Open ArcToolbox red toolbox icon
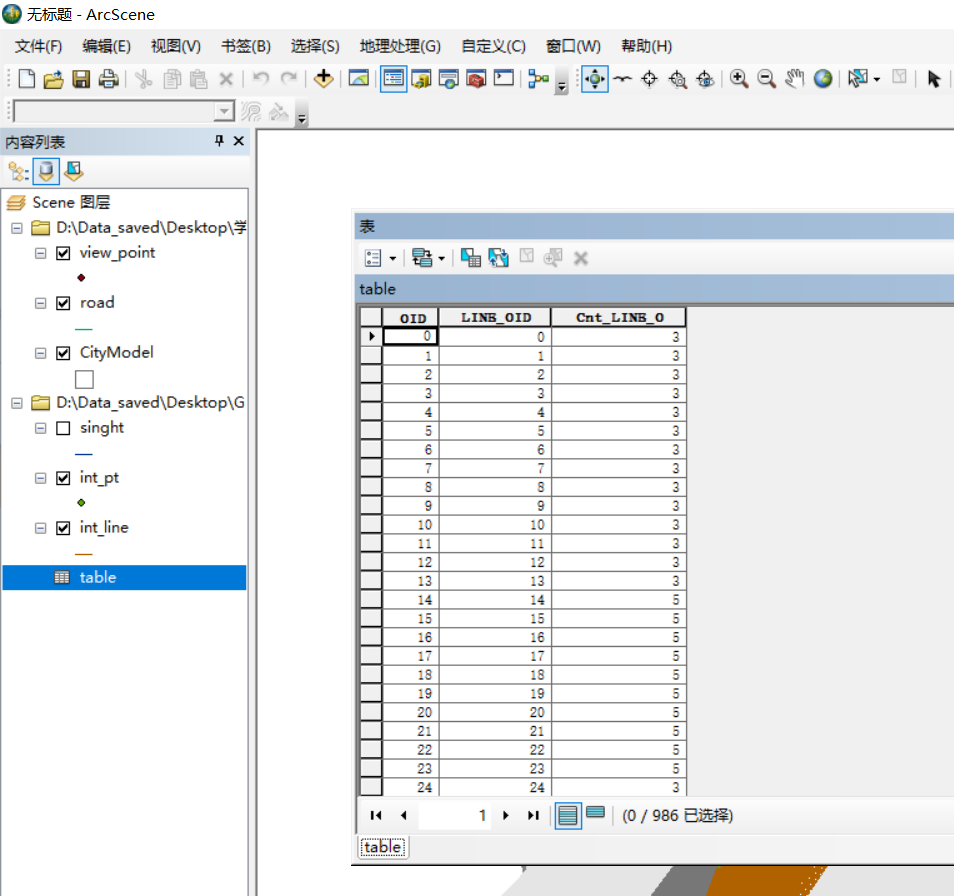This screenshot has height=896, width=954. point(476,79)
